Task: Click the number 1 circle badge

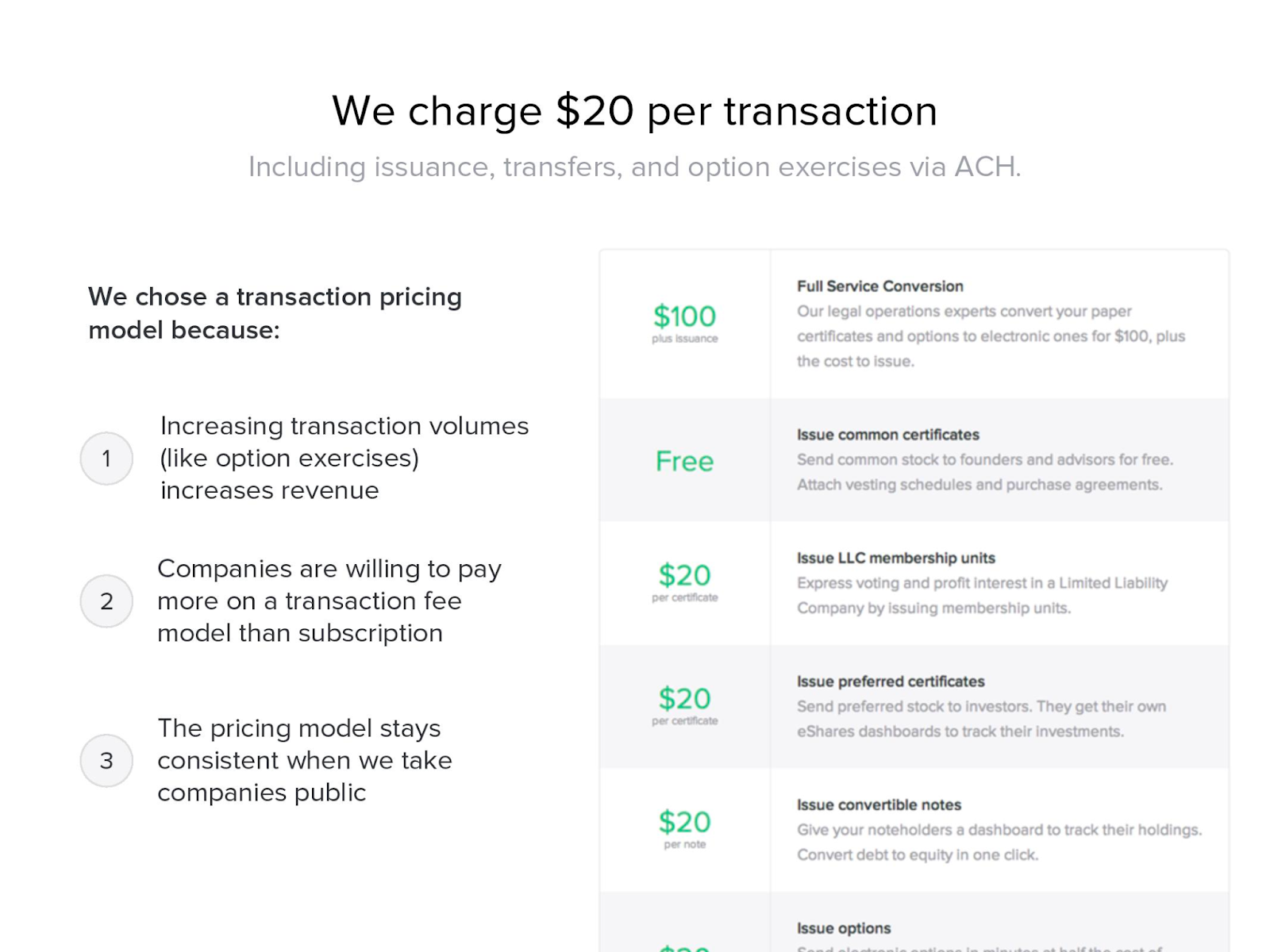Action: pos(106,459)
